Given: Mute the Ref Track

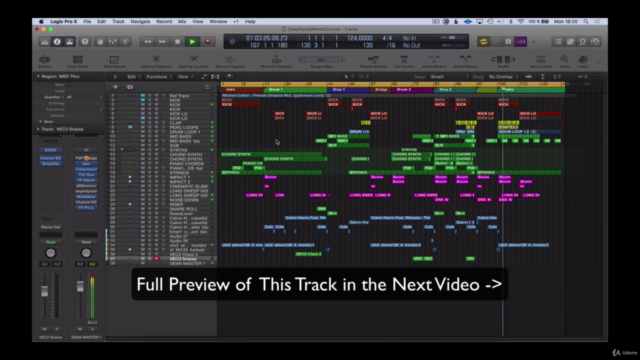Looking at the screenshot, I should click(x=142, y=96).
